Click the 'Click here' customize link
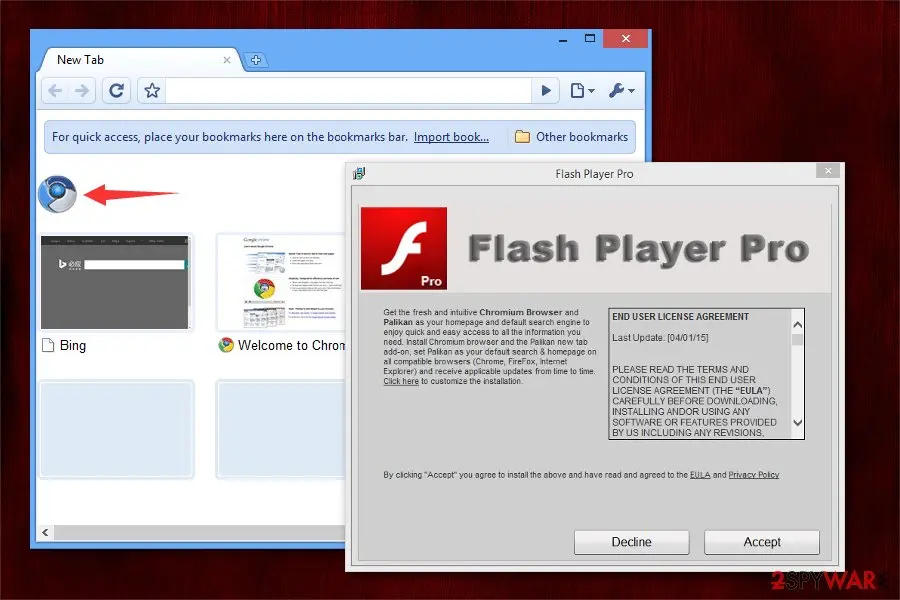Image resolution: width=900 pixels, height=600 pixels. pyautogui.click(x=401, y=381)
